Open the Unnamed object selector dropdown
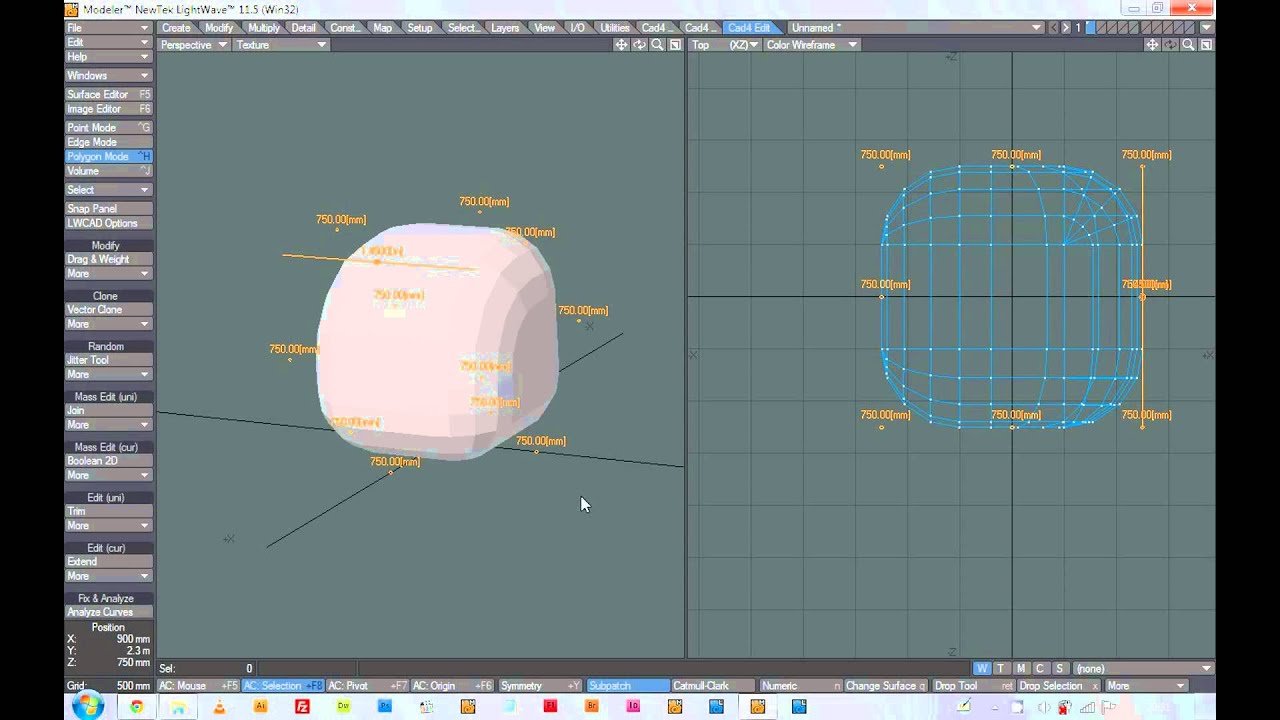1280x720 pixels. [915, 28]
